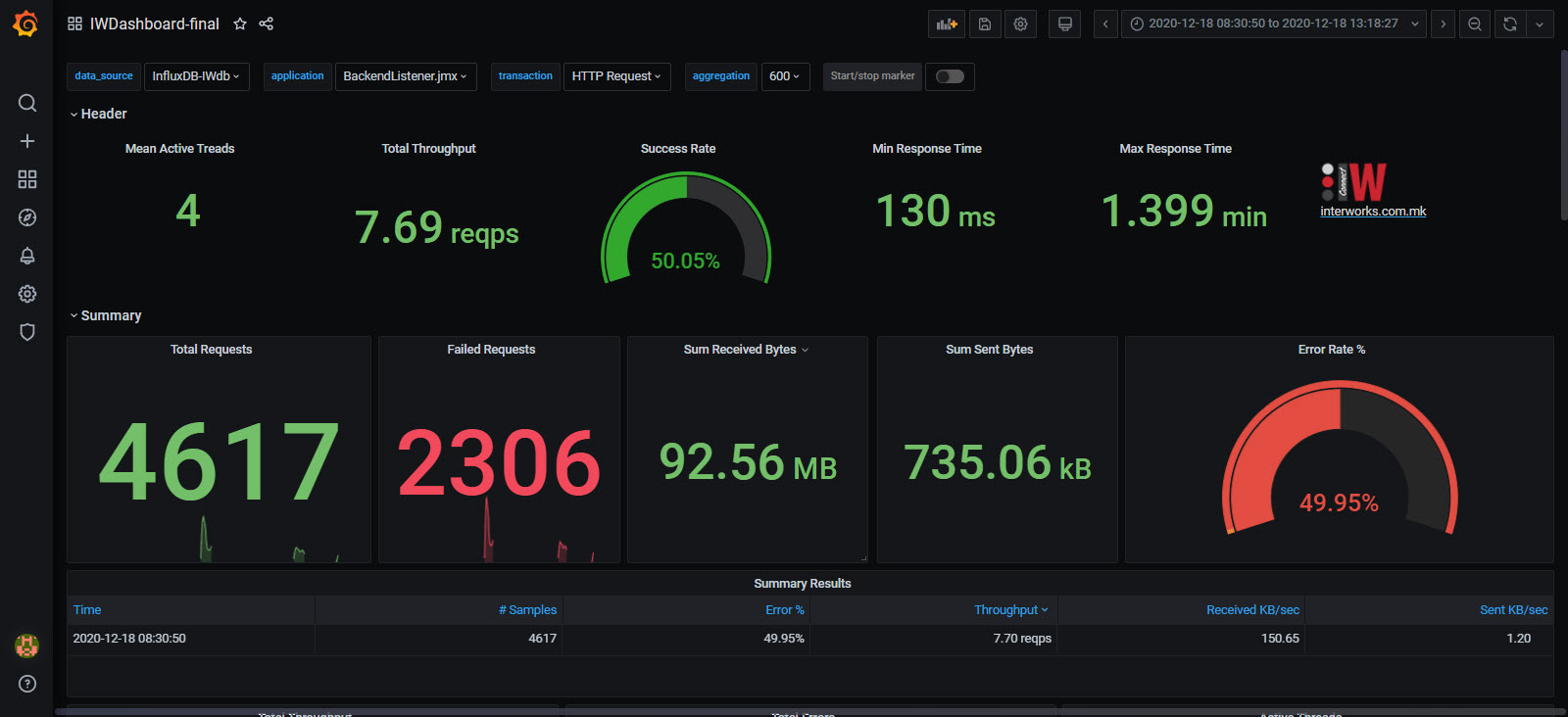Click the Grafana logo home icon
This screenshot has height=717, width=1568.
26,24
